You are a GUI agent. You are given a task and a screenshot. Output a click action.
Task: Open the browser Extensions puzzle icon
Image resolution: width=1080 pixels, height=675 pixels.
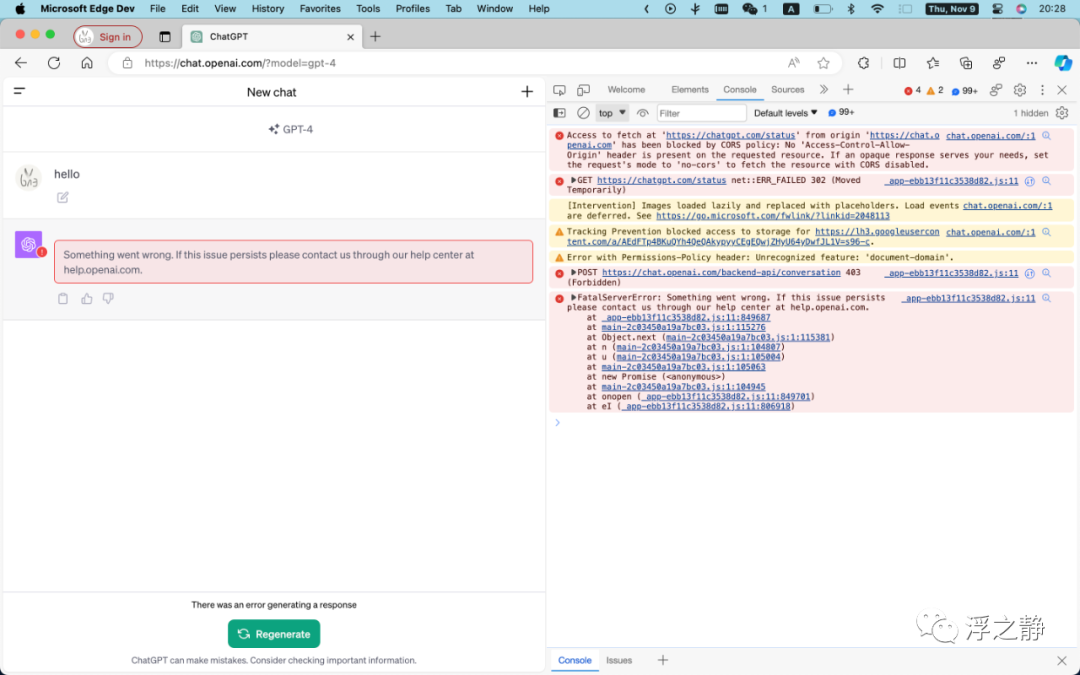point(864,63)
